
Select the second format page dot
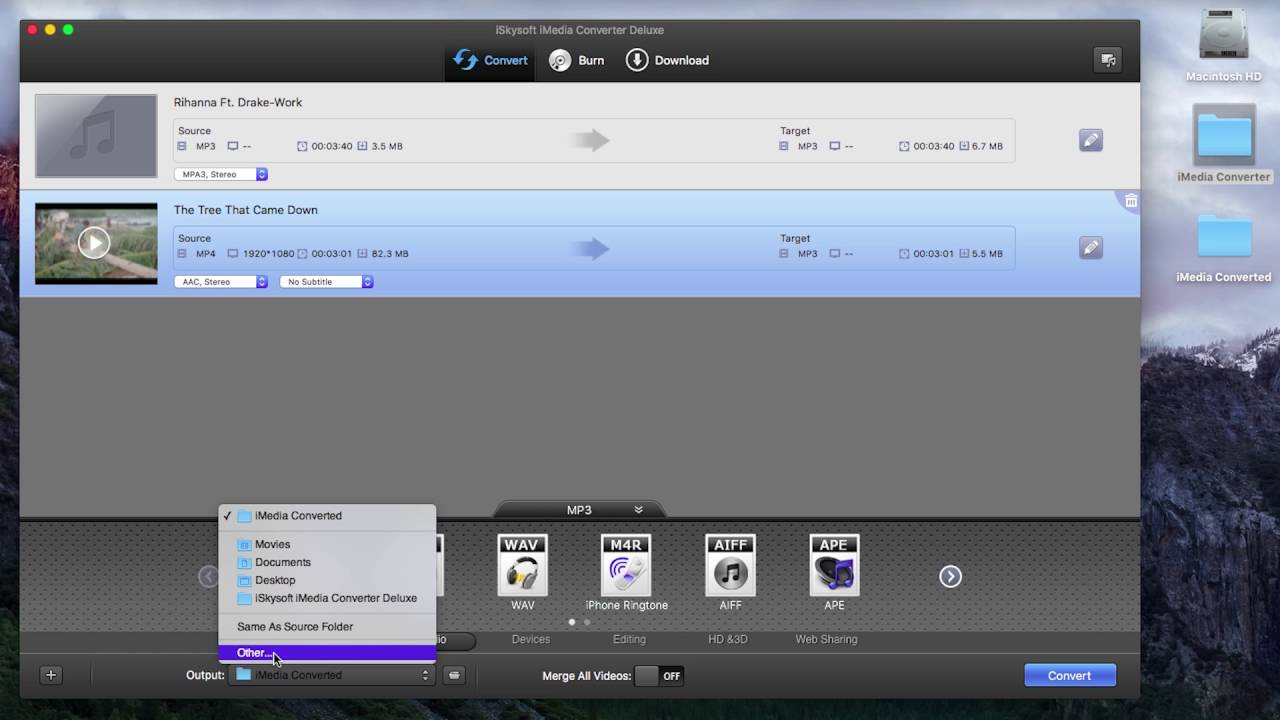pyautogui.click(x=587, y=622)
